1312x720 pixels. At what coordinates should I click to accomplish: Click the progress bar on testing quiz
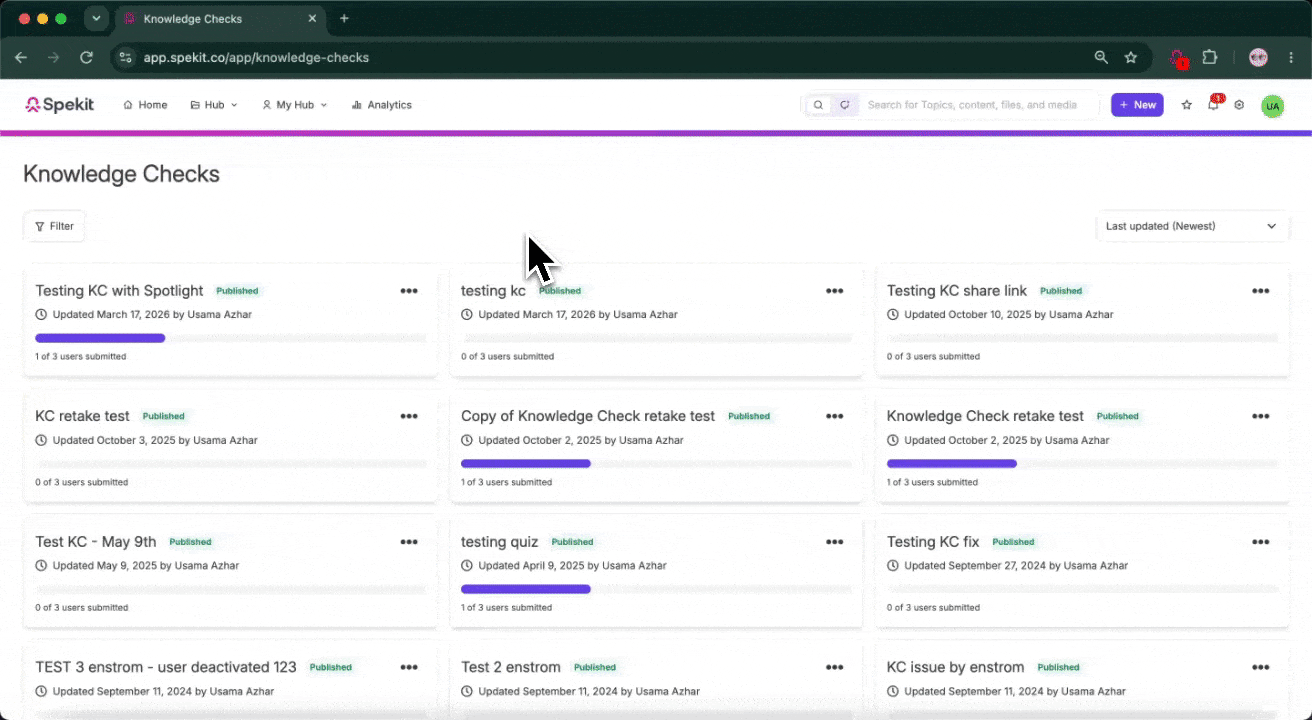(x=656, y=589)
